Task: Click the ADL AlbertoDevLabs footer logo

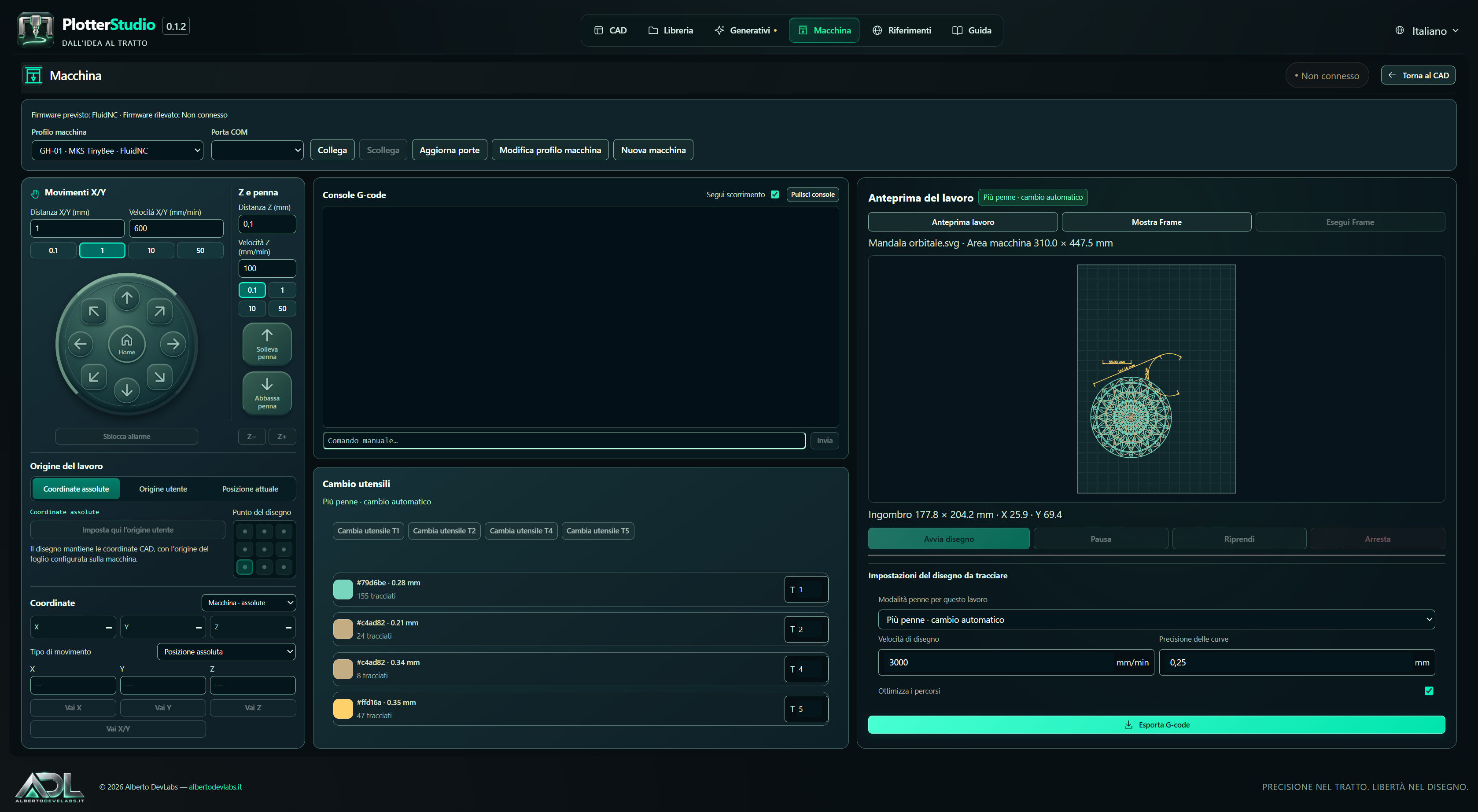Action: [50, 787]
